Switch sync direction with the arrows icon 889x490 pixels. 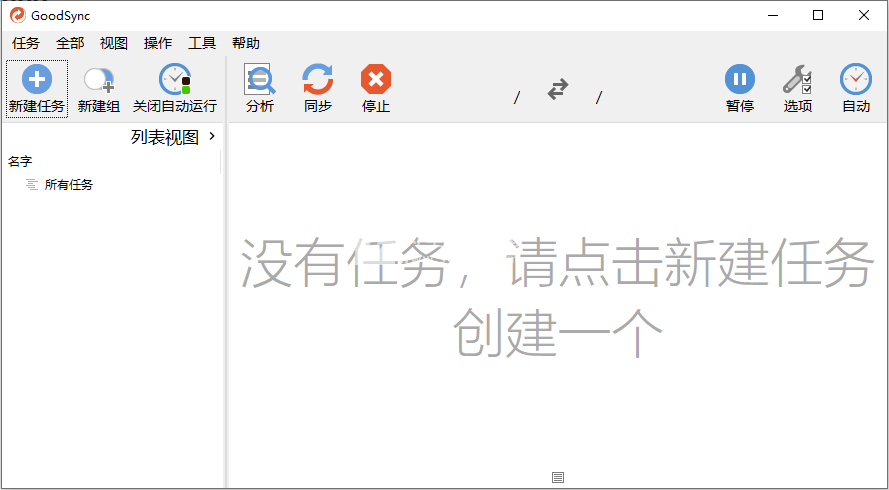click(x=558, y=89)
